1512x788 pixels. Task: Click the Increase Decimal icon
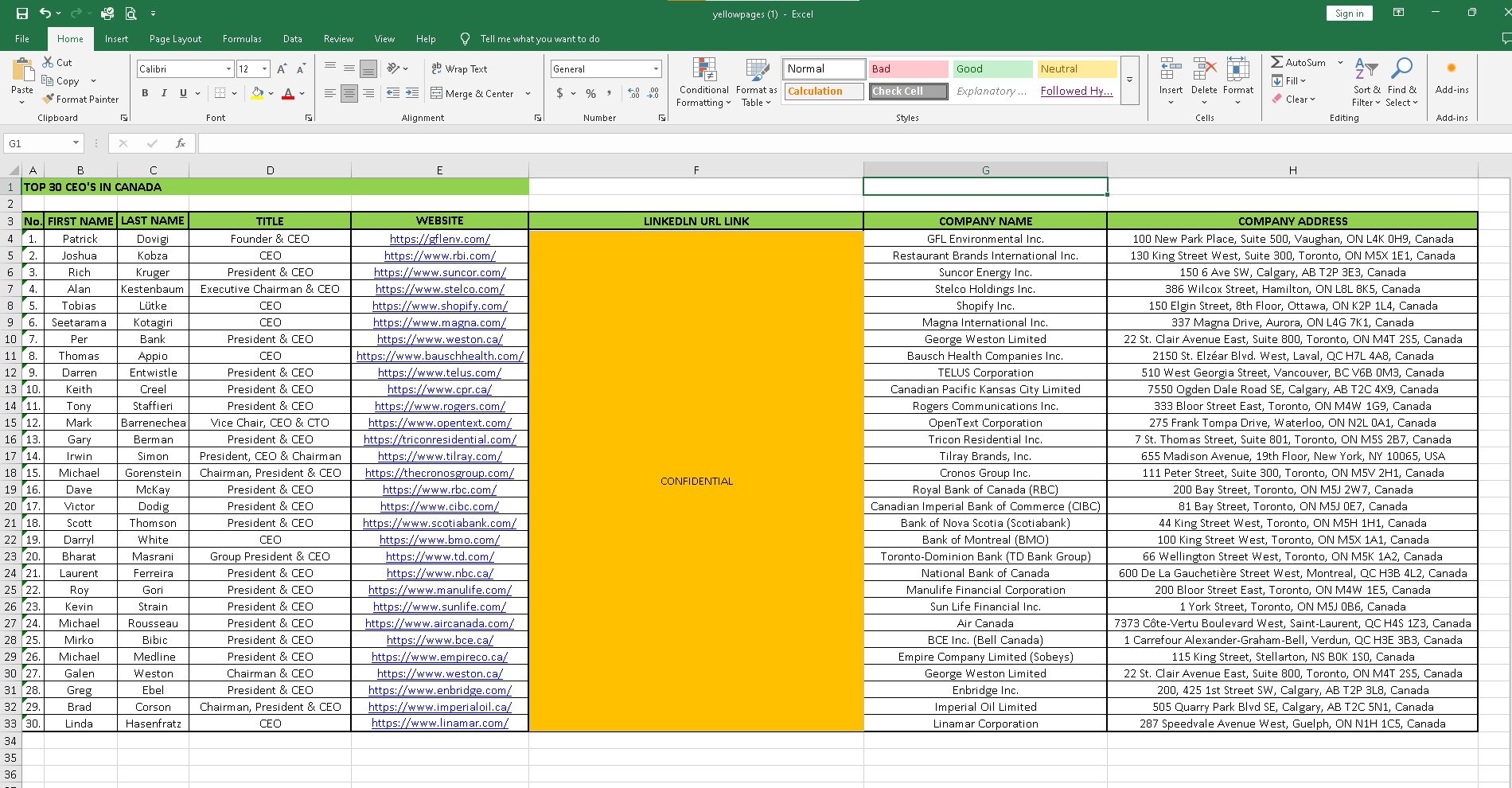tap(633, 93)
